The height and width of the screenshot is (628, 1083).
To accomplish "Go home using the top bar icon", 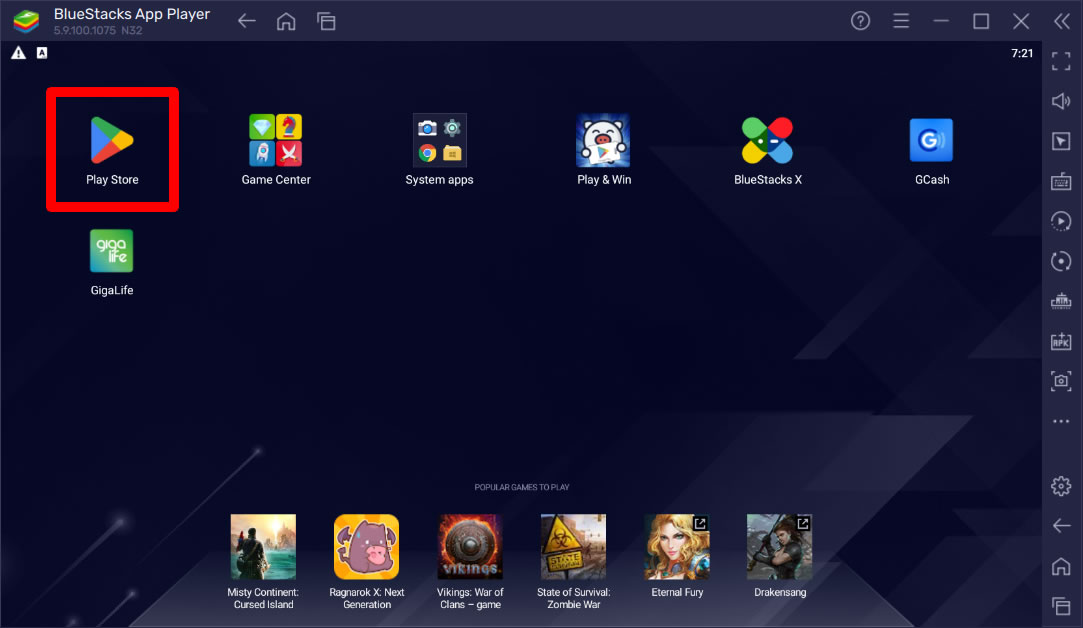I will tap(286, 21).
